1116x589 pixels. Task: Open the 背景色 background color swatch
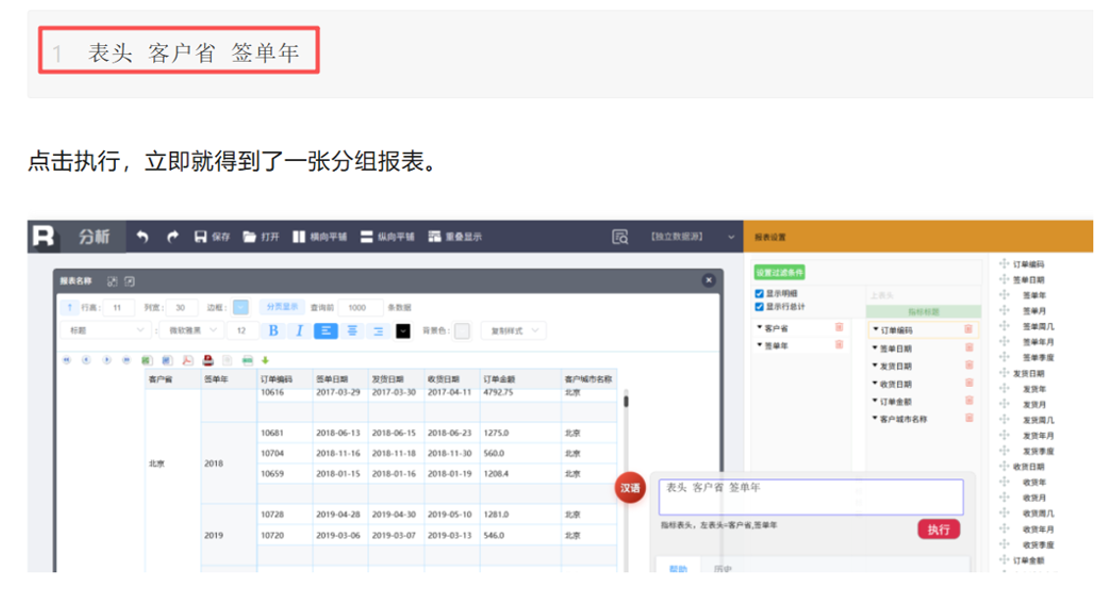462,331
